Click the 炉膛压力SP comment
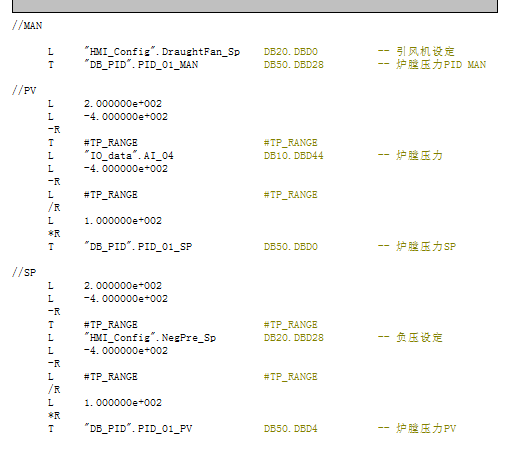 (x=426, y=247)
